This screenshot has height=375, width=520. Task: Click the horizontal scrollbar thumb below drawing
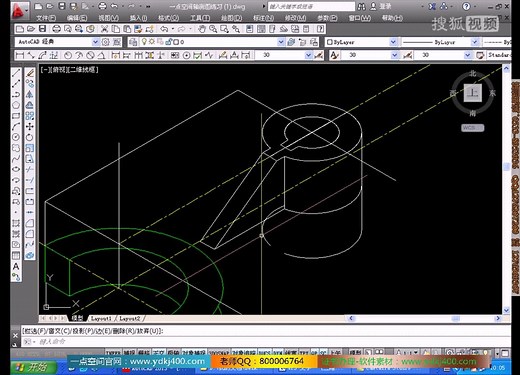[x=456, y=318]
